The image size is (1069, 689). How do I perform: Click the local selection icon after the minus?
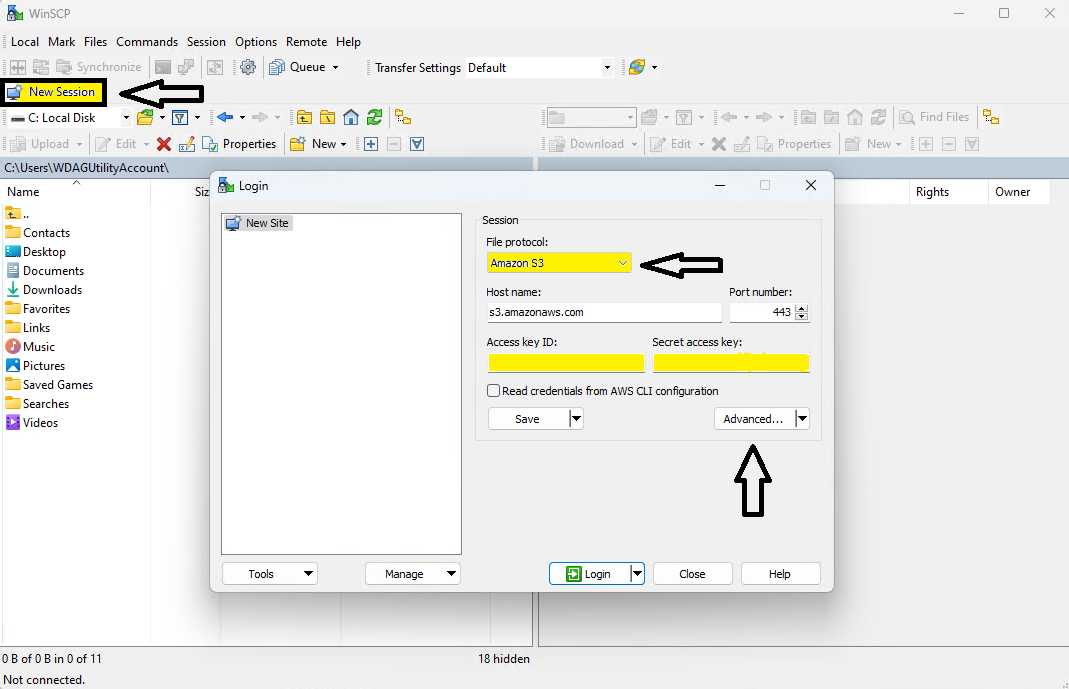[x=417, y=144]
